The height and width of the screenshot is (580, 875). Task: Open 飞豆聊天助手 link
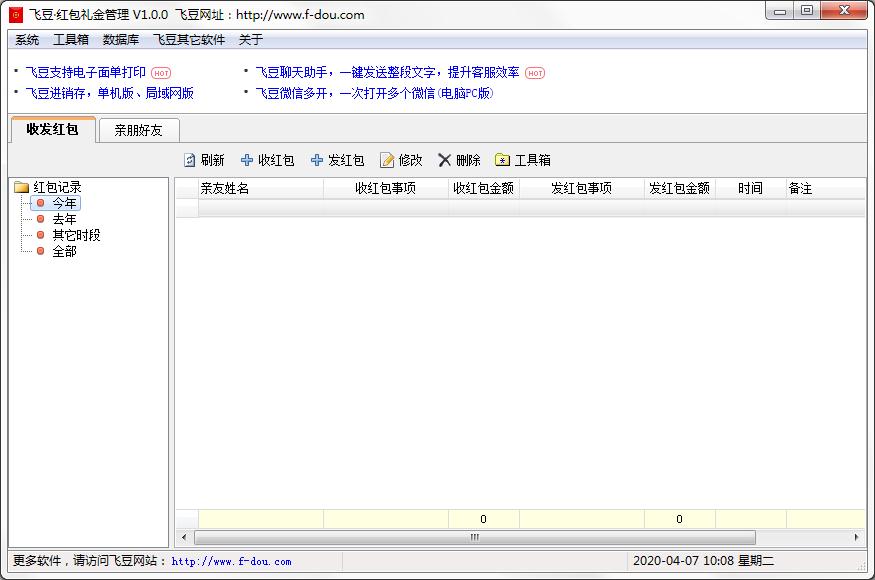[x=387, y=73]
